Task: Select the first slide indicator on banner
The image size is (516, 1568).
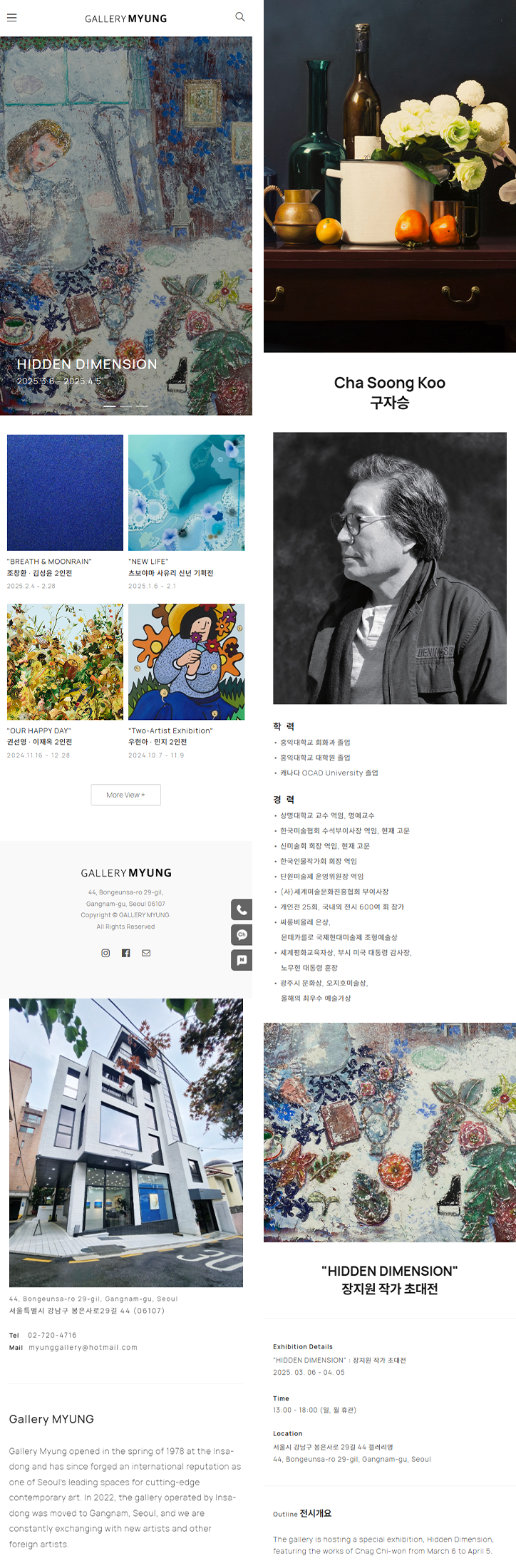Action: point(110,406)
